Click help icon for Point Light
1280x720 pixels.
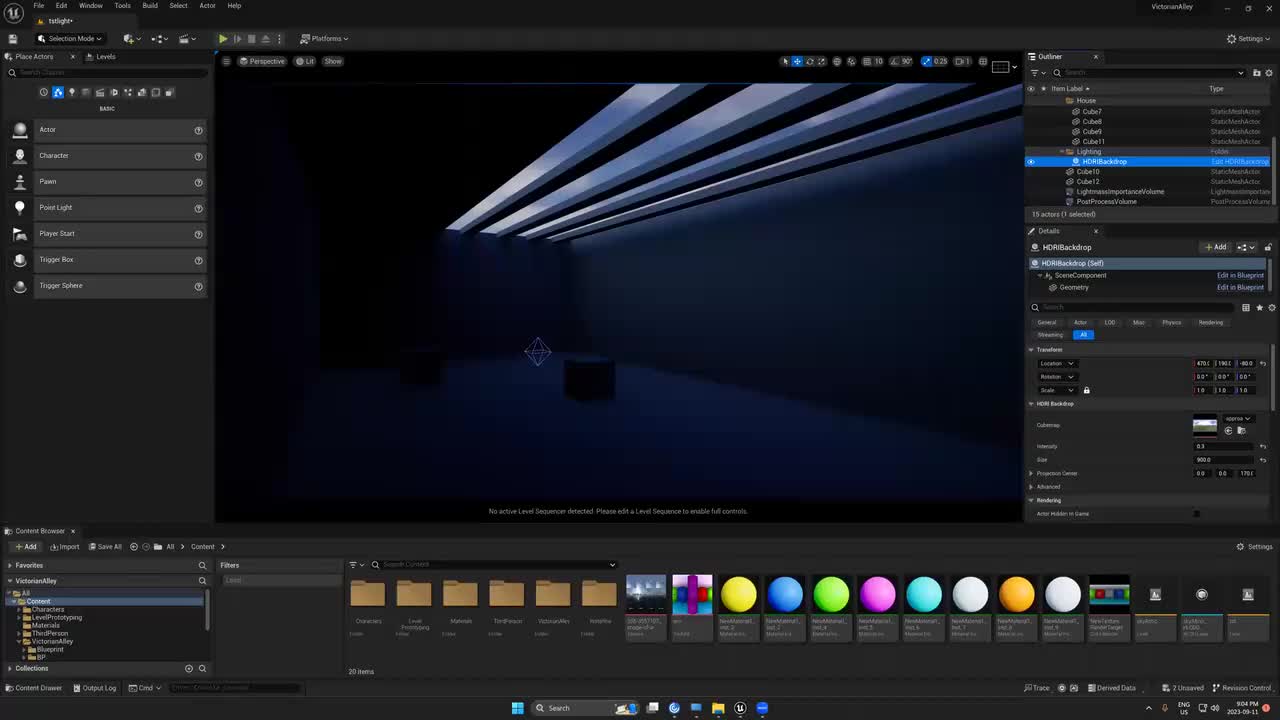(198, 208)
